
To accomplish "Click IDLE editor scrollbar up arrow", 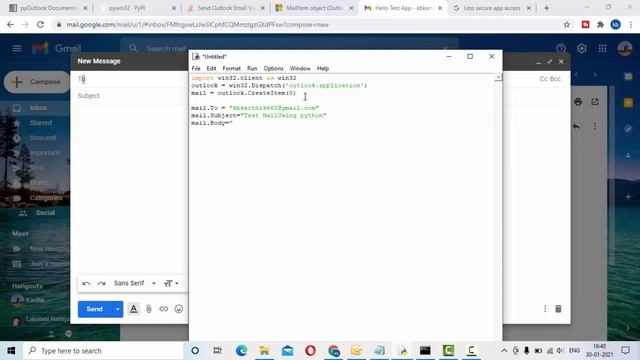I will (x=498, y=78).
